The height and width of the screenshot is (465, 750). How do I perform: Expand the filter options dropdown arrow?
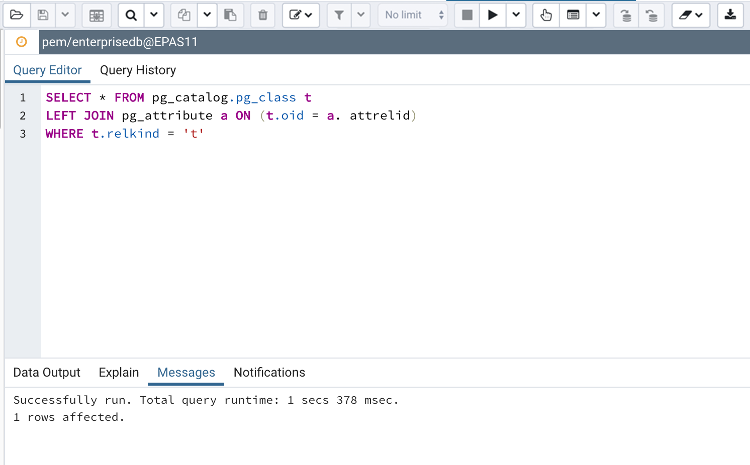click(361, 15)
